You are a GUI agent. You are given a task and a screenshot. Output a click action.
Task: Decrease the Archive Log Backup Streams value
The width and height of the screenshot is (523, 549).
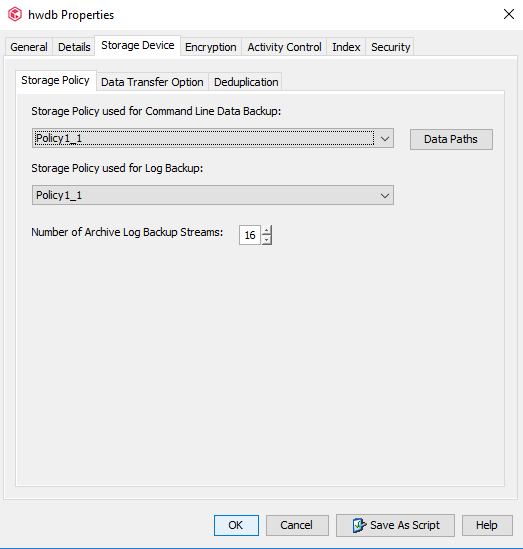point(267,240)
